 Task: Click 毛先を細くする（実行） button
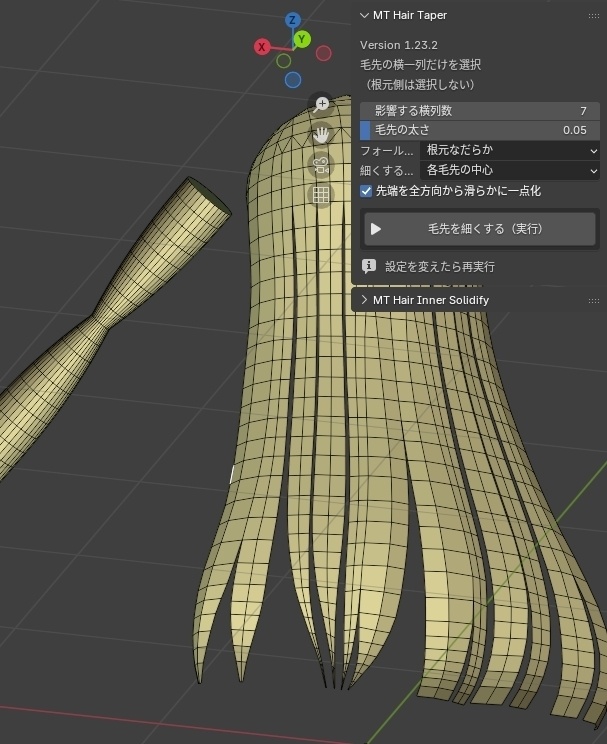480,229
